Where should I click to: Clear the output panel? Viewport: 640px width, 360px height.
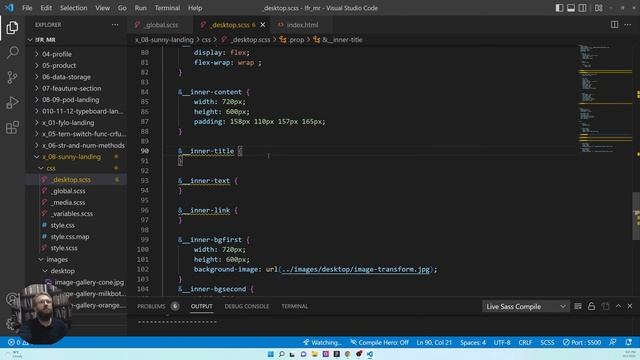tap(578, 306)
